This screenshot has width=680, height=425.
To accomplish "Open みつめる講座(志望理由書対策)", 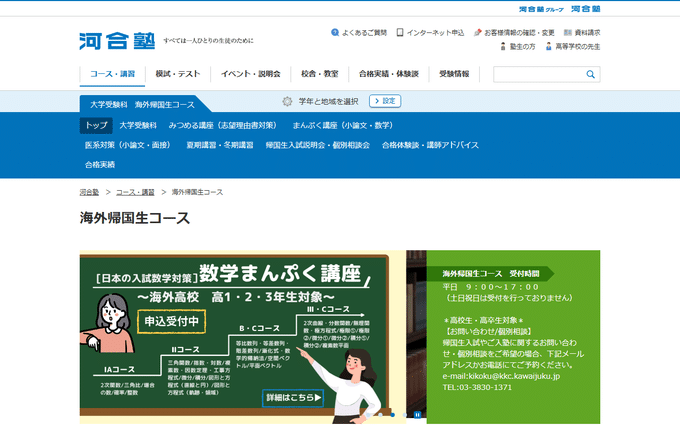I will (x=222, y=125).
